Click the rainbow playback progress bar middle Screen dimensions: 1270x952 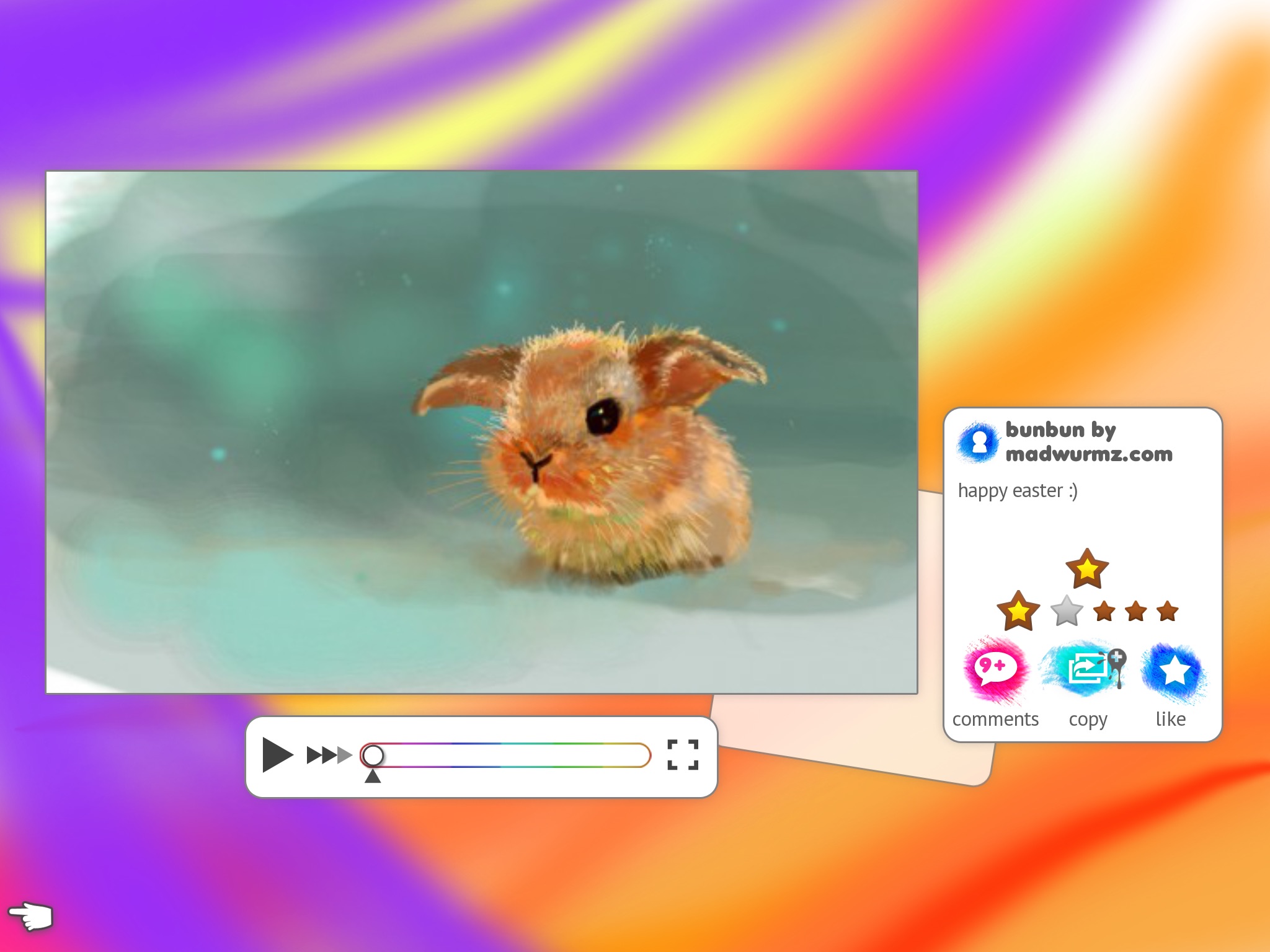pyautogui.click(x=505, y=755)
